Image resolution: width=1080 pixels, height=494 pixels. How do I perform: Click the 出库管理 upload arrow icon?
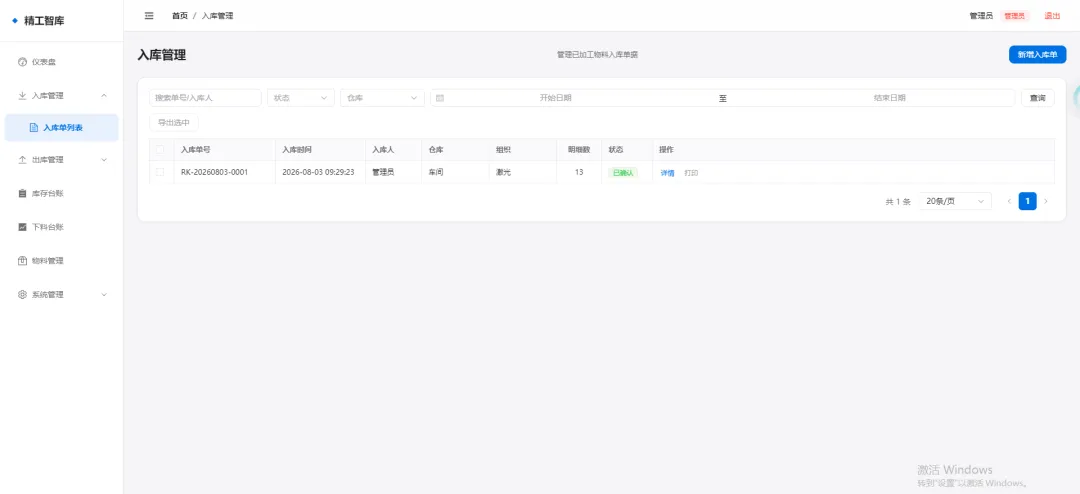tap(22, 160)
